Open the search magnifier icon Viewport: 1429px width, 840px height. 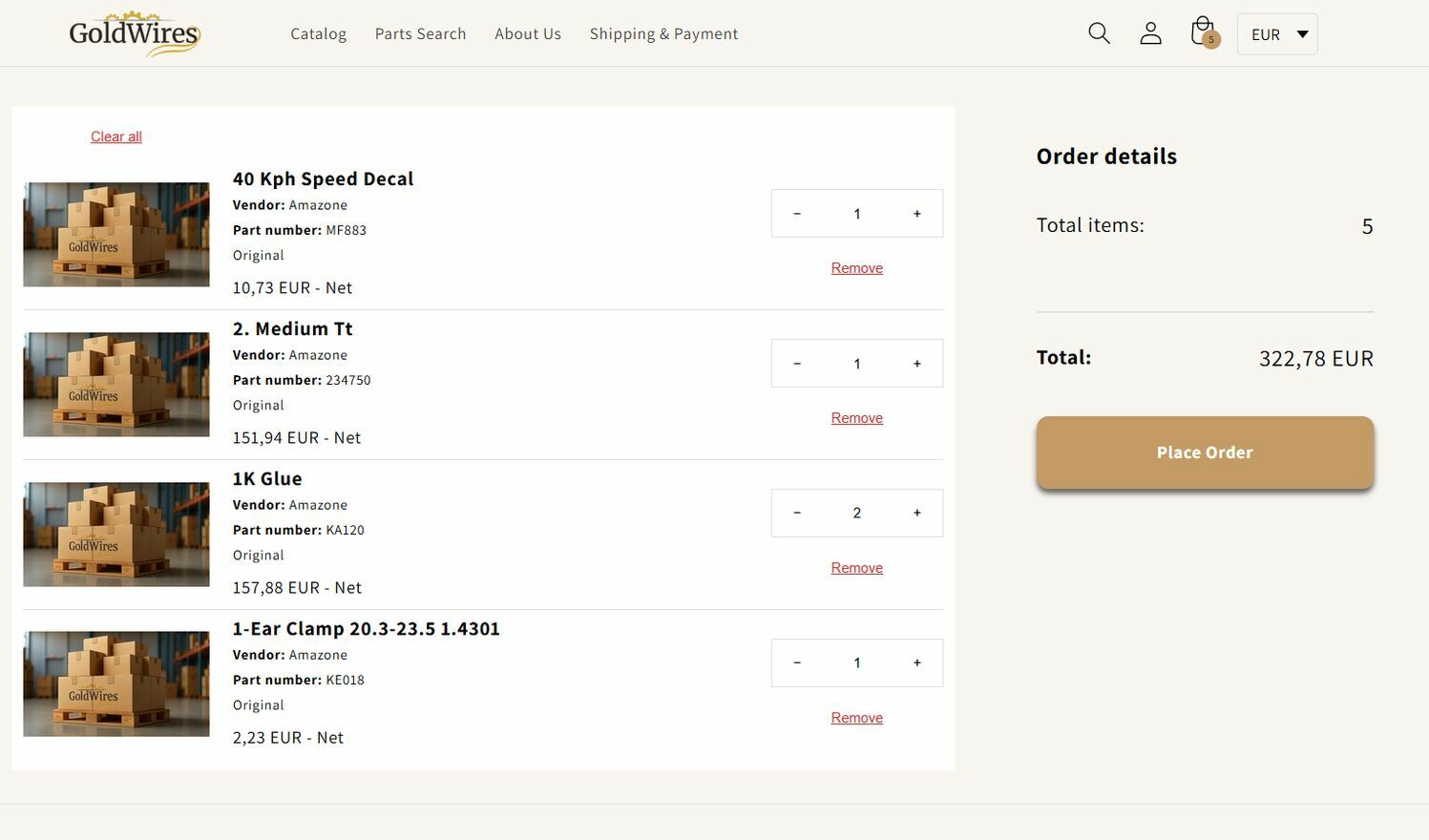tap(1099, 33)
